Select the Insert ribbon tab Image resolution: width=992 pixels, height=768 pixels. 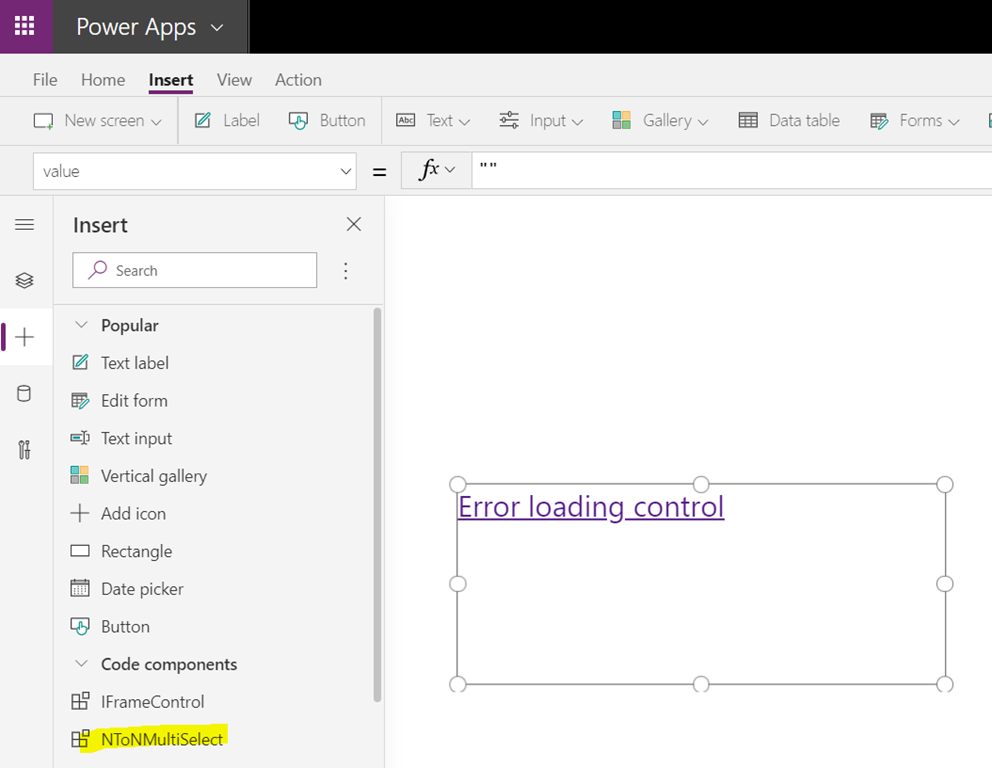pyautogui.click(x=171, y=80)
